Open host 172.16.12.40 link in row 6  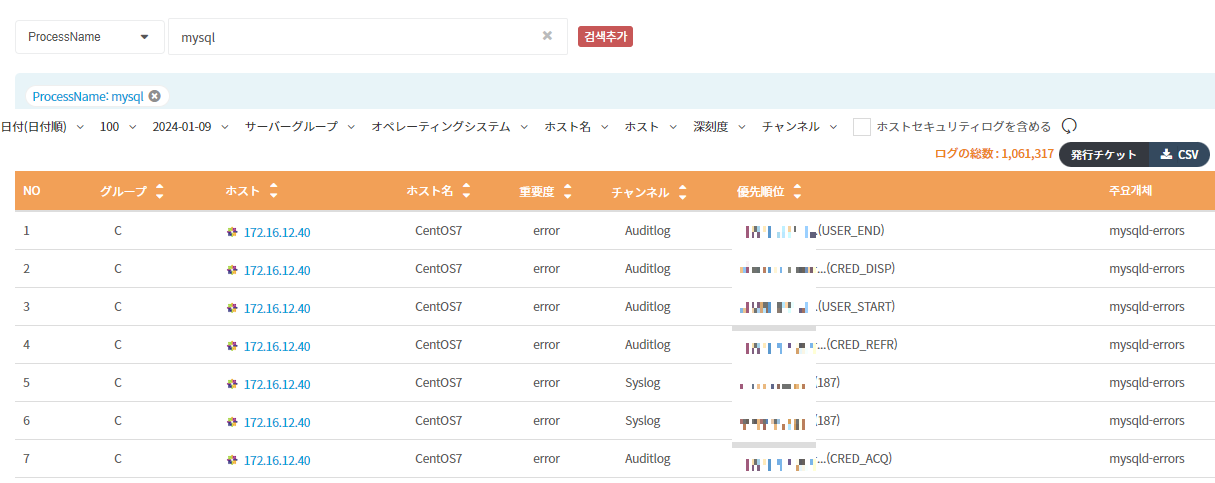coord(277,422)
